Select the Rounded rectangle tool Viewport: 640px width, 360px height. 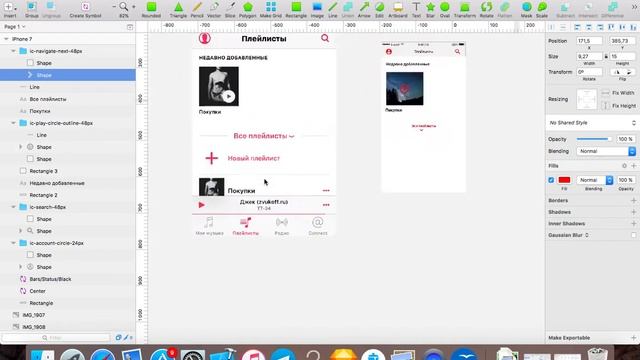[151, 9]
